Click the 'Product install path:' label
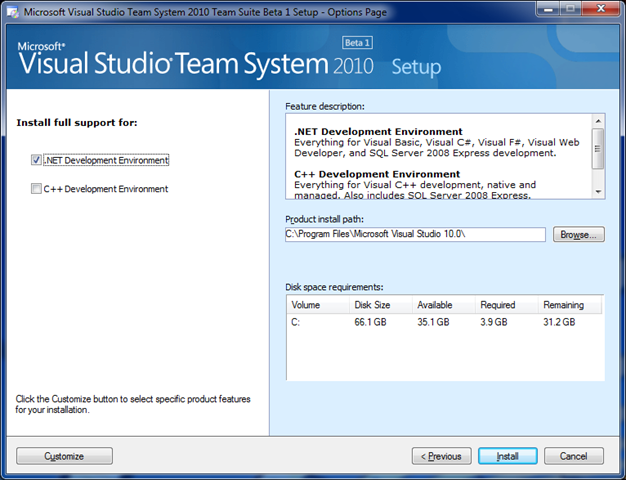The height and width of the screenshot is (480, 626). (x=324, y=219)
